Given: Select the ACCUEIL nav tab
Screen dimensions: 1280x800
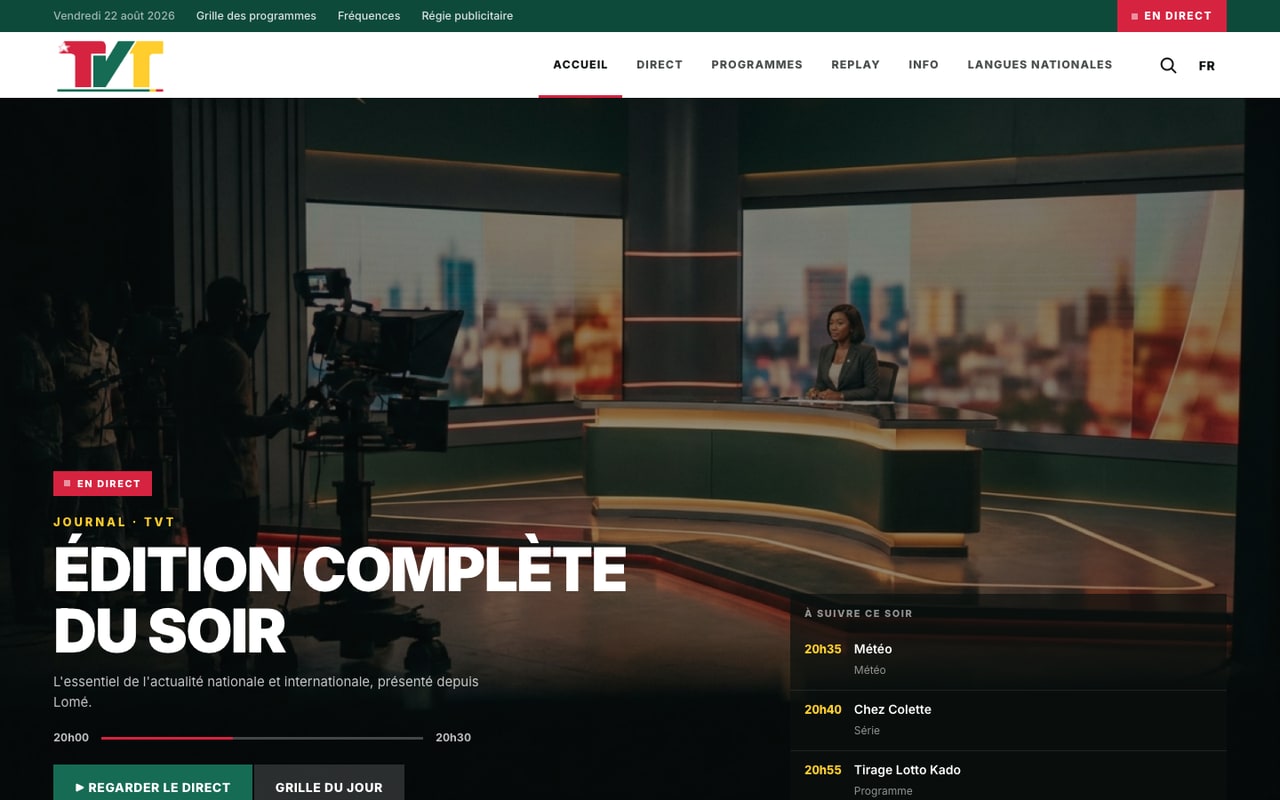Looking at the screenshot, I should 580,65.
